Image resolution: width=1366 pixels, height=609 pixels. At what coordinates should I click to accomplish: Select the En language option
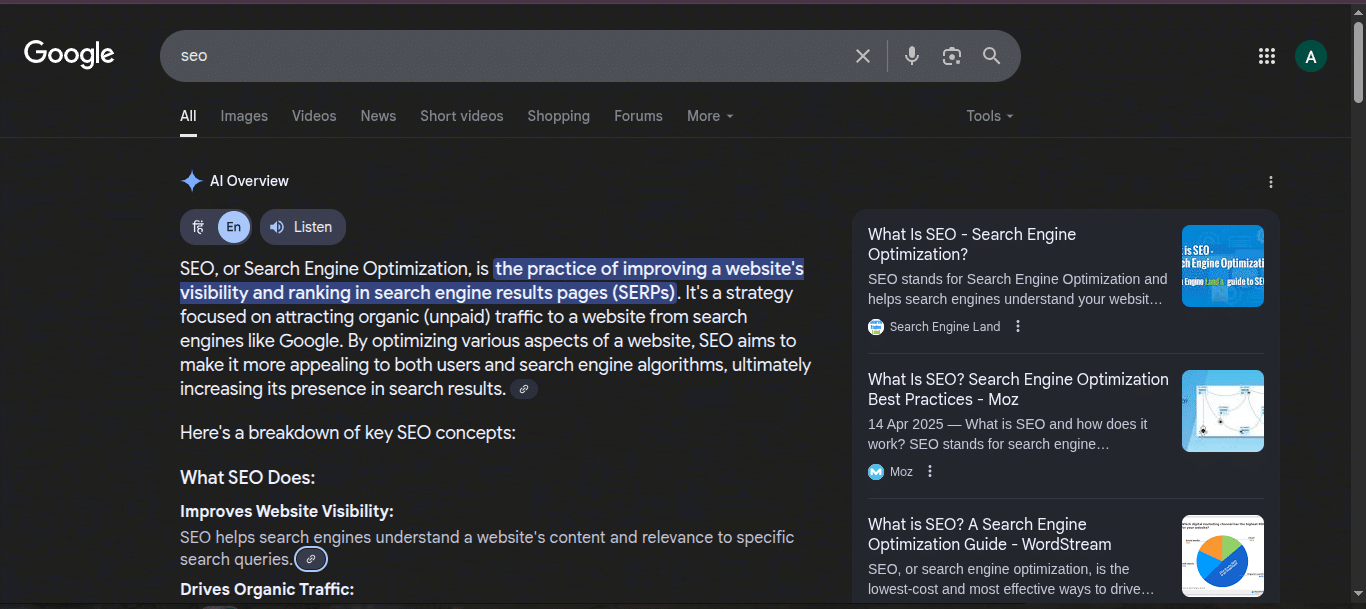(x=233, y=227)
